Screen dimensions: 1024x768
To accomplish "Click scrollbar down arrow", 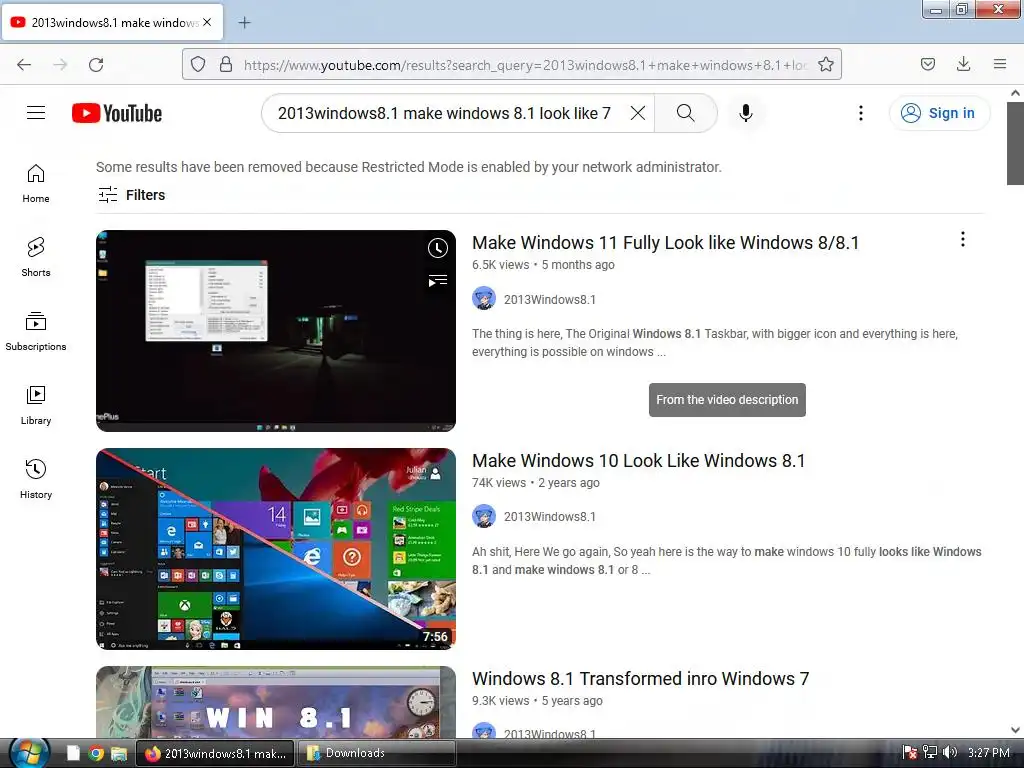I will coord(1015,730).
